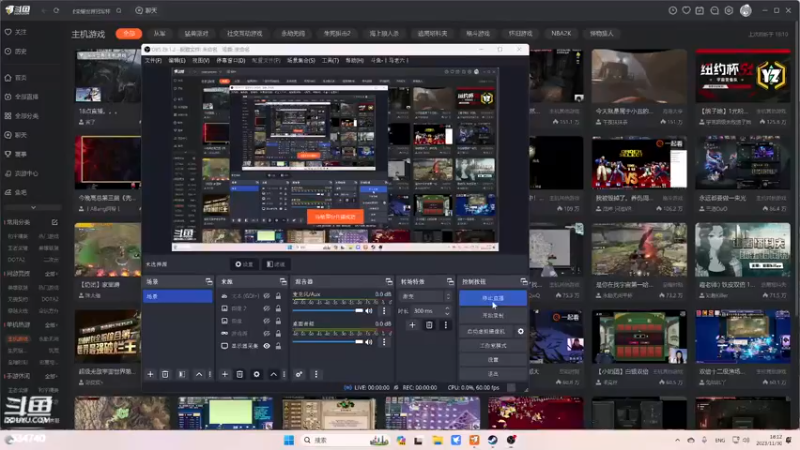Viewport: 800px width, 450px height.
Task: Delete selected source with the trash icon
Action: tap(239, 374)
